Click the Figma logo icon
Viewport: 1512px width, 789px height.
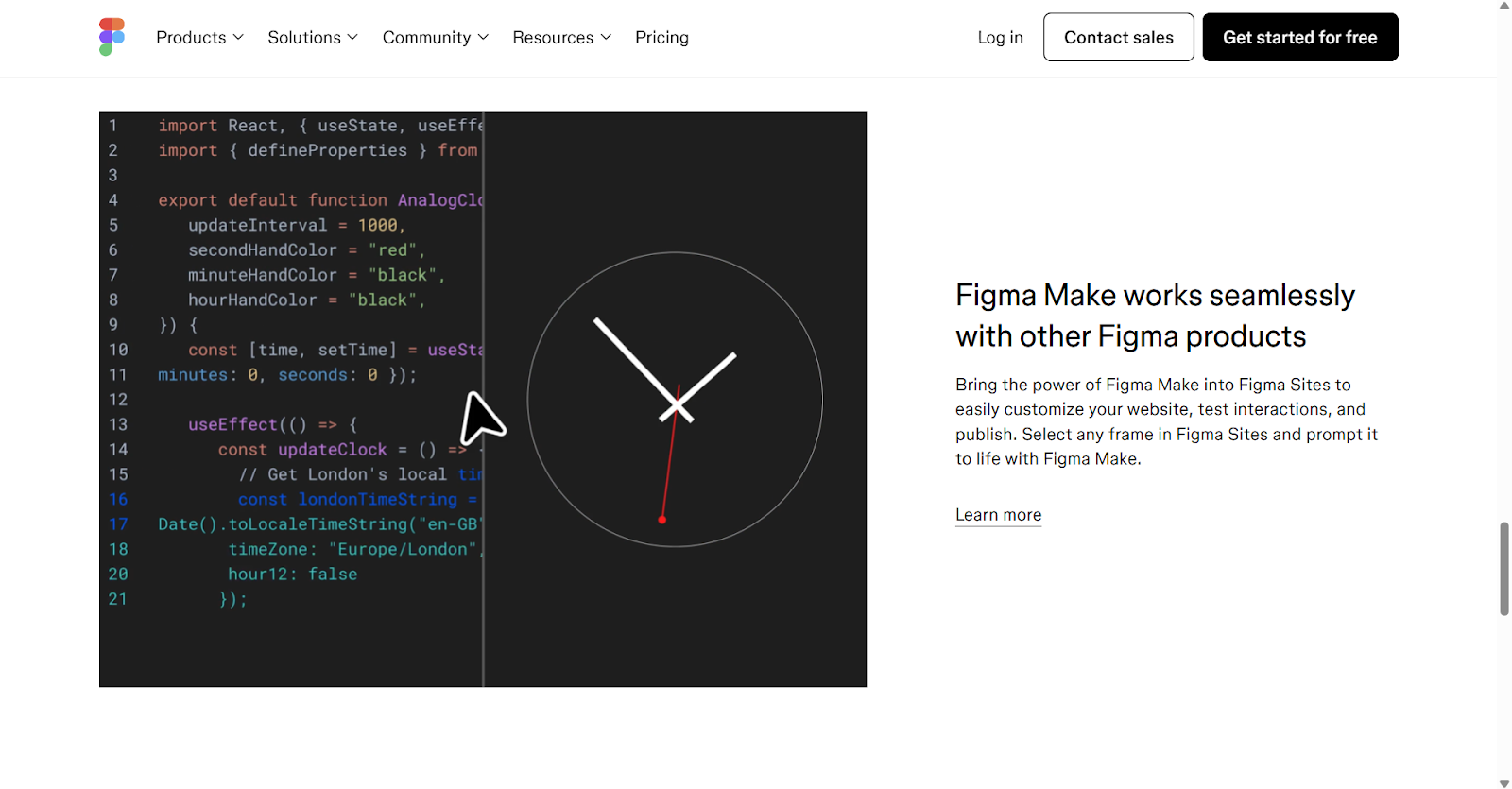[112, 37]
